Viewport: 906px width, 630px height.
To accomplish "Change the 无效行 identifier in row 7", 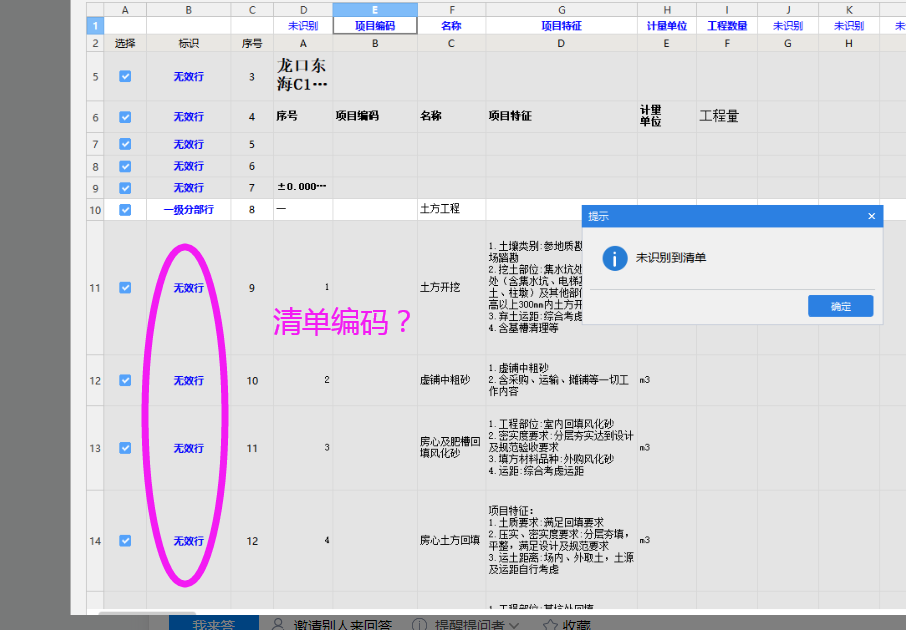I will pyautogui.click(x=188, y=144).
